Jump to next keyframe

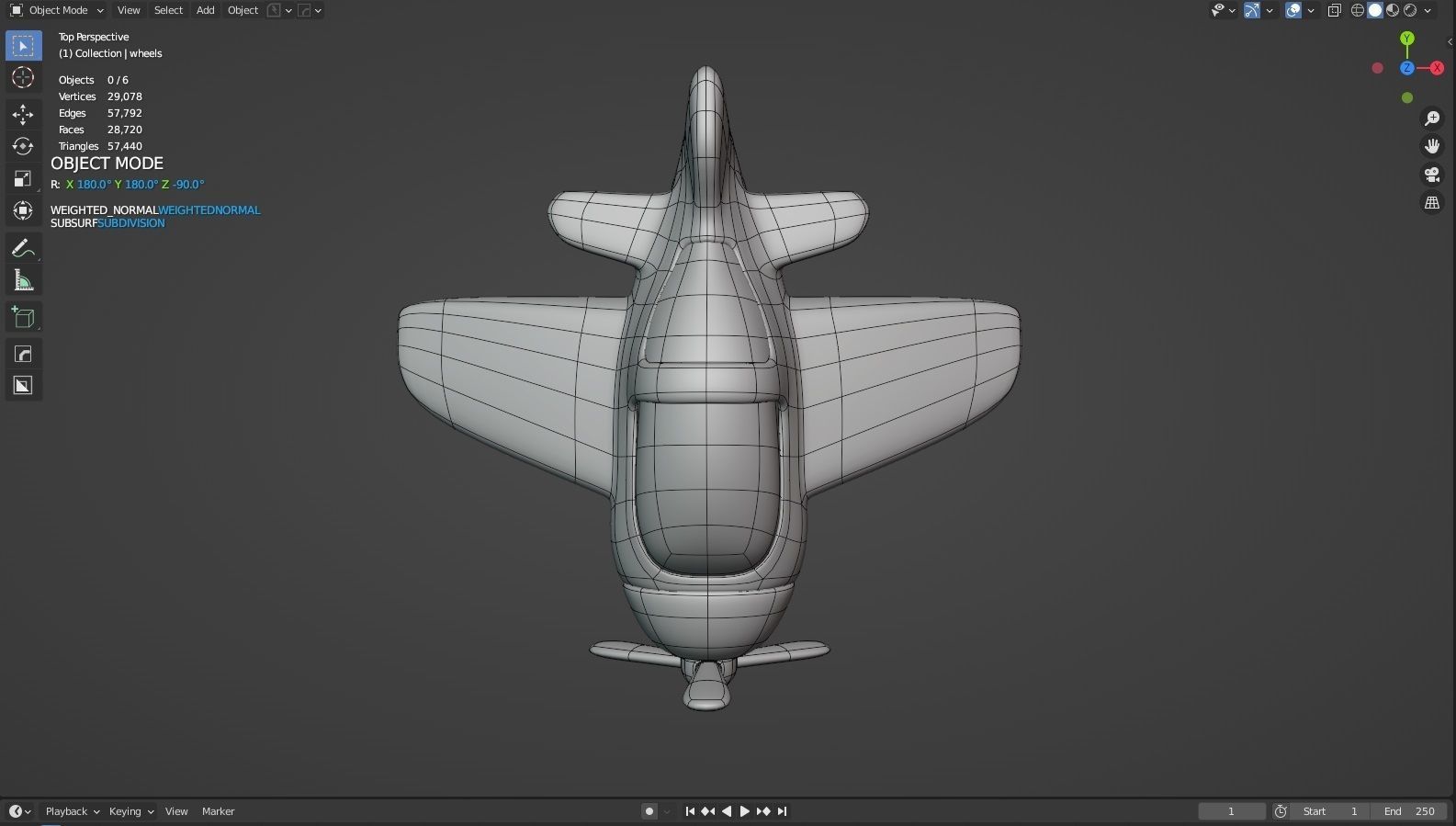coord(763,811)
